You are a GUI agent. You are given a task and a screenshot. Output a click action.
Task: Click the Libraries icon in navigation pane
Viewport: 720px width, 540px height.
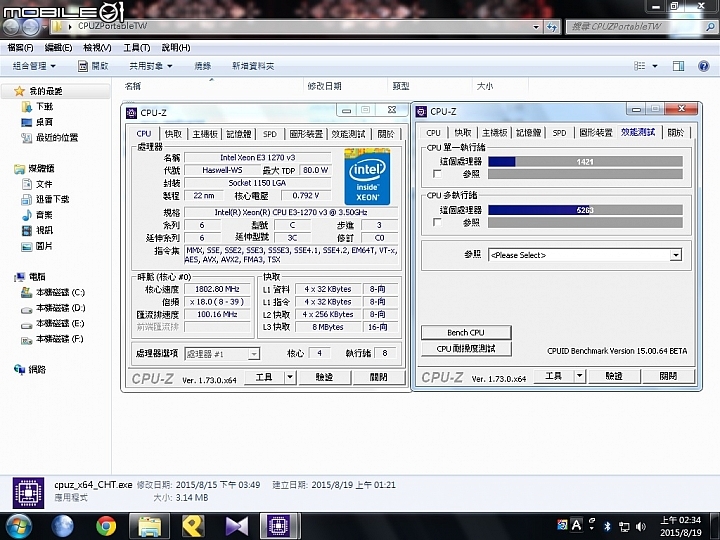coord(19,169)
